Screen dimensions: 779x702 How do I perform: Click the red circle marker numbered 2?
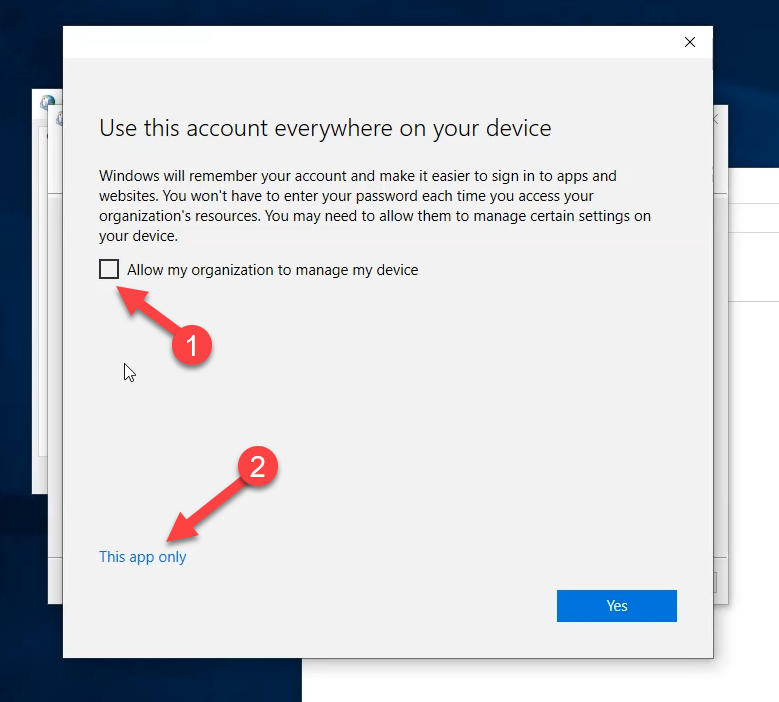click(257, 468)
